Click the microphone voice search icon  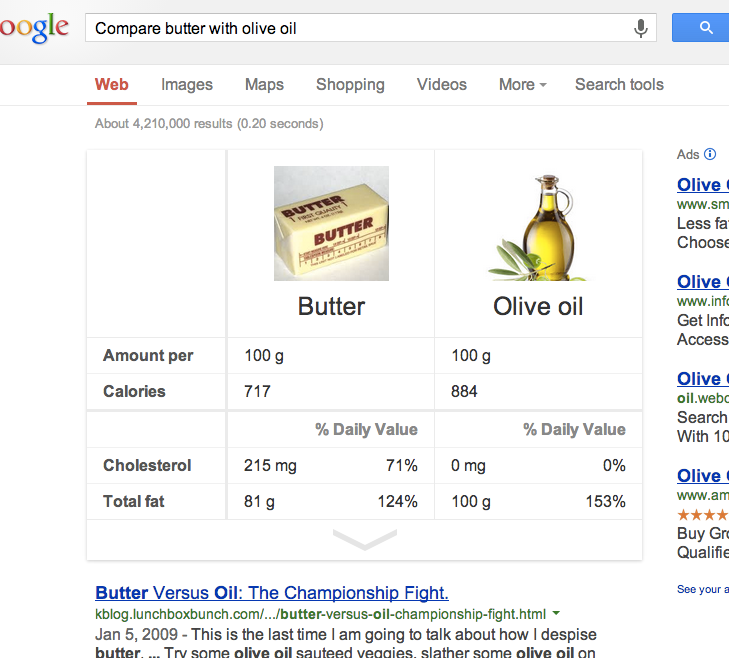[x=641, y=28]
